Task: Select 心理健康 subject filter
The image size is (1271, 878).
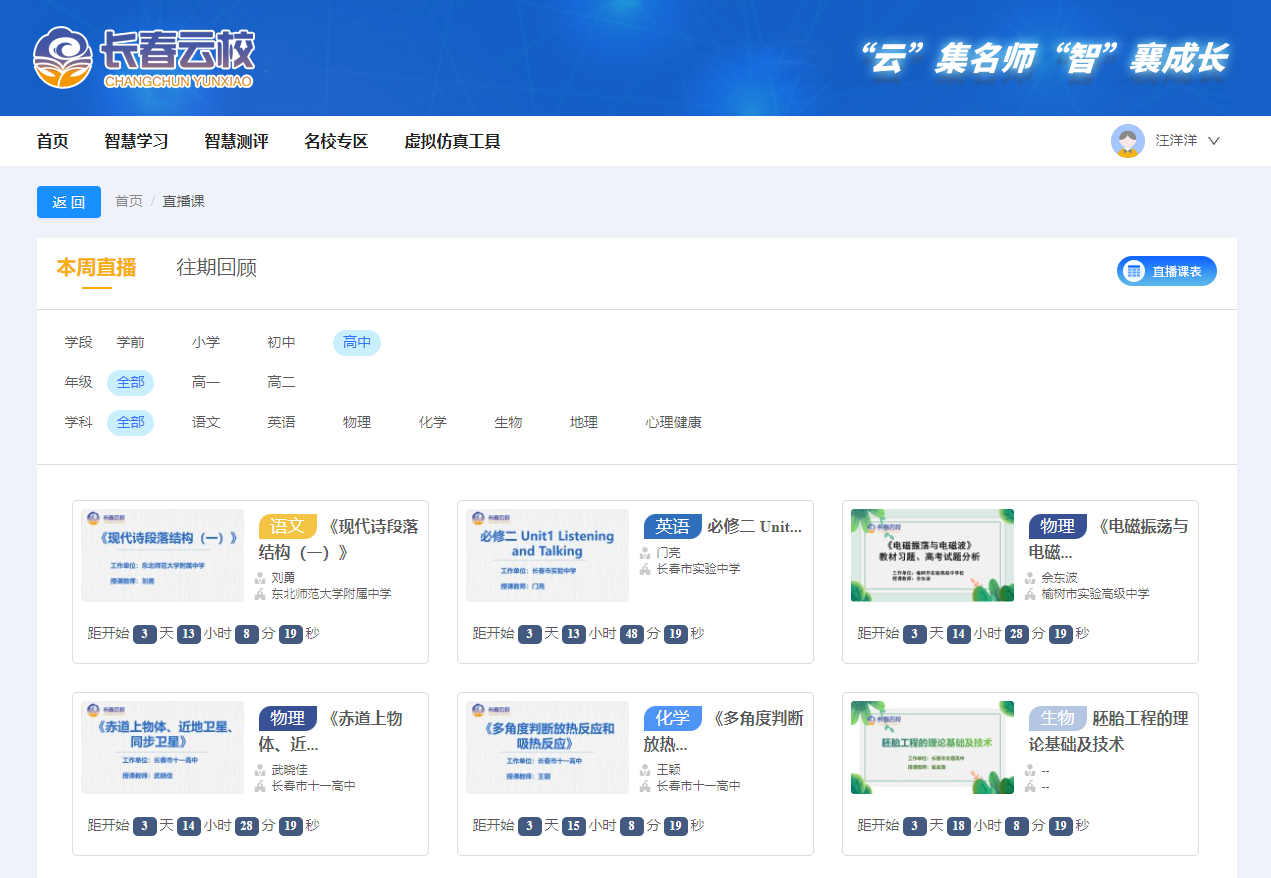Action: click(673, 422)
